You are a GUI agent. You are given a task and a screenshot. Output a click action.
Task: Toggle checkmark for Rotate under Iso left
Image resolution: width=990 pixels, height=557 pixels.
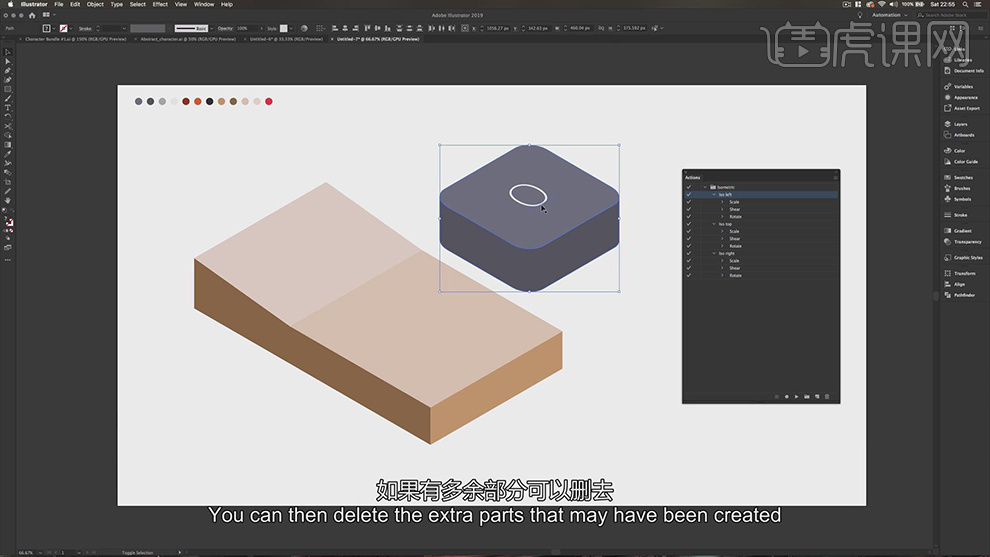688,217
